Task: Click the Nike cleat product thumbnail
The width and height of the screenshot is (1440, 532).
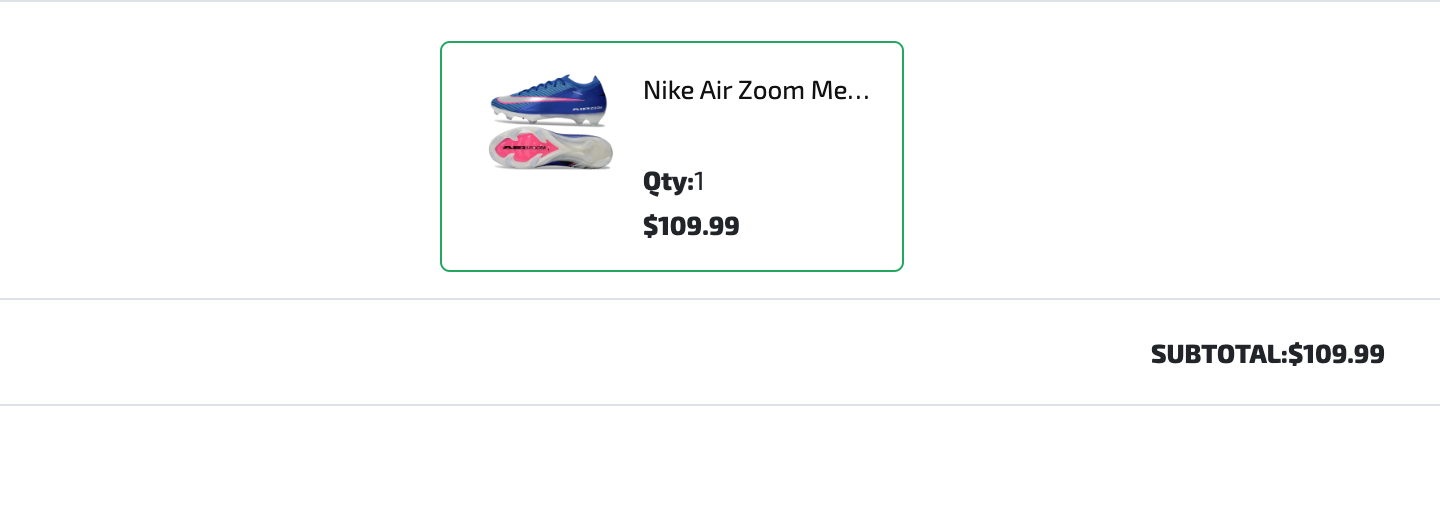Action: 550,121
